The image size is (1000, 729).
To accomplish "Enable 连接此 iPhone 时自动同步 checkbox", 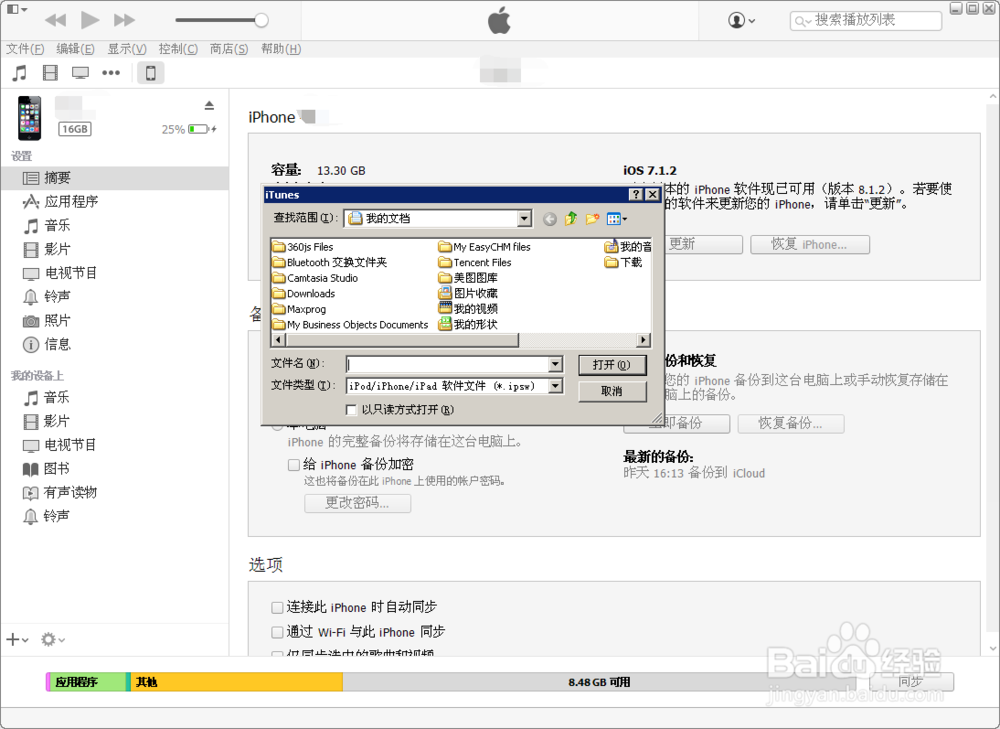I will click(x=277, y=608).
